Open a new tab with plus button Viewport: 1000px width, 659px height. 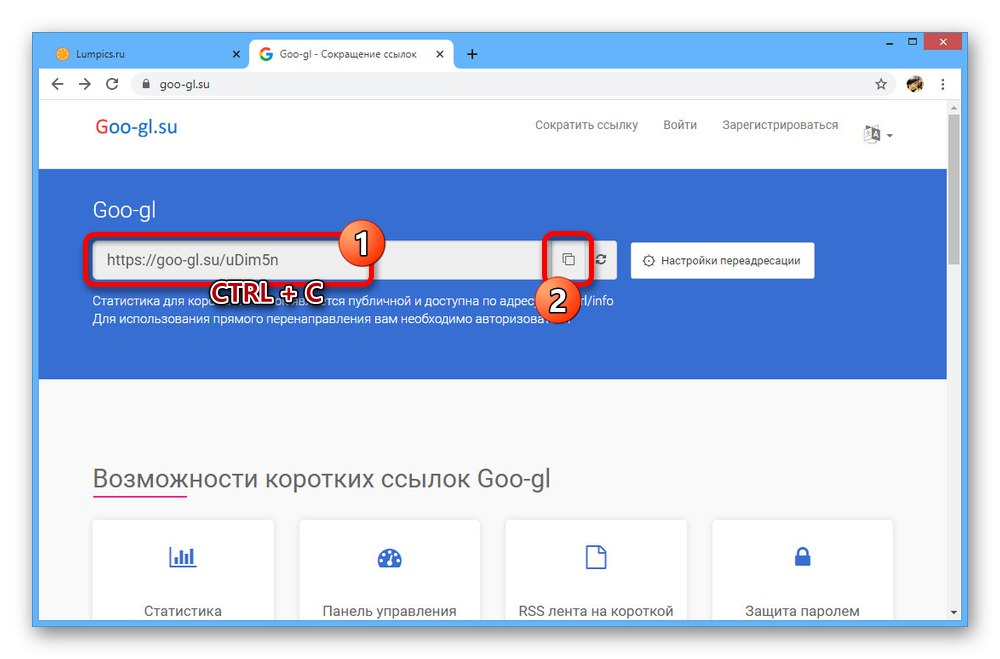tap(472, 54)
